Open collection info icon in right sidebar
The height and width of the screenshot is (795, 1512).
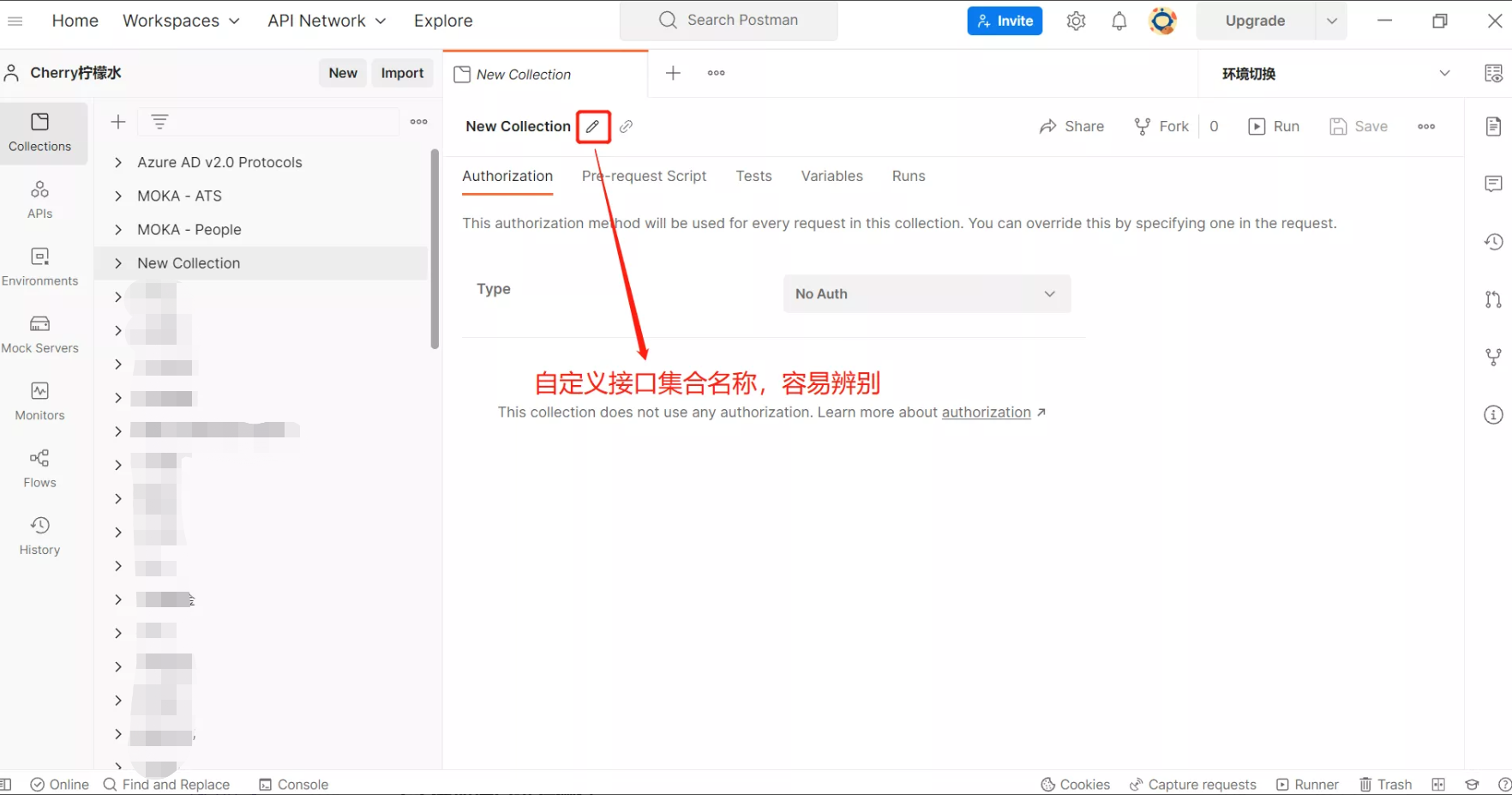click(1493, 415)
